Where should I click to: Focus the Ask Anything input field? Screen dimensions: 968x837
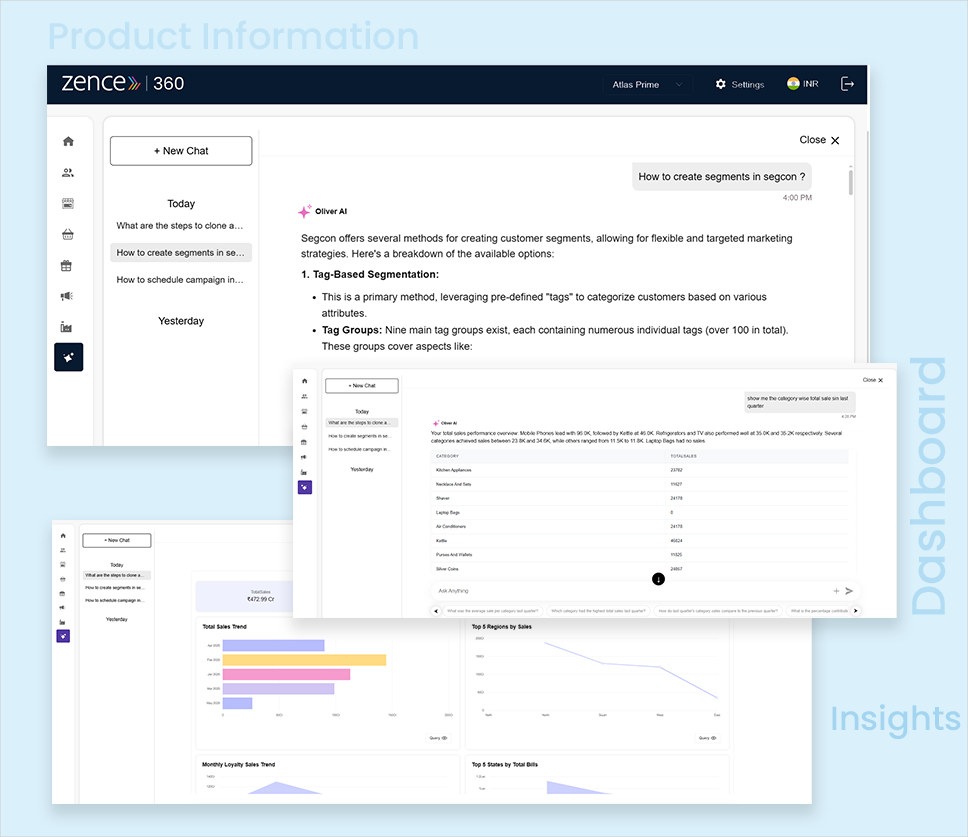click(x=630, y=591)
